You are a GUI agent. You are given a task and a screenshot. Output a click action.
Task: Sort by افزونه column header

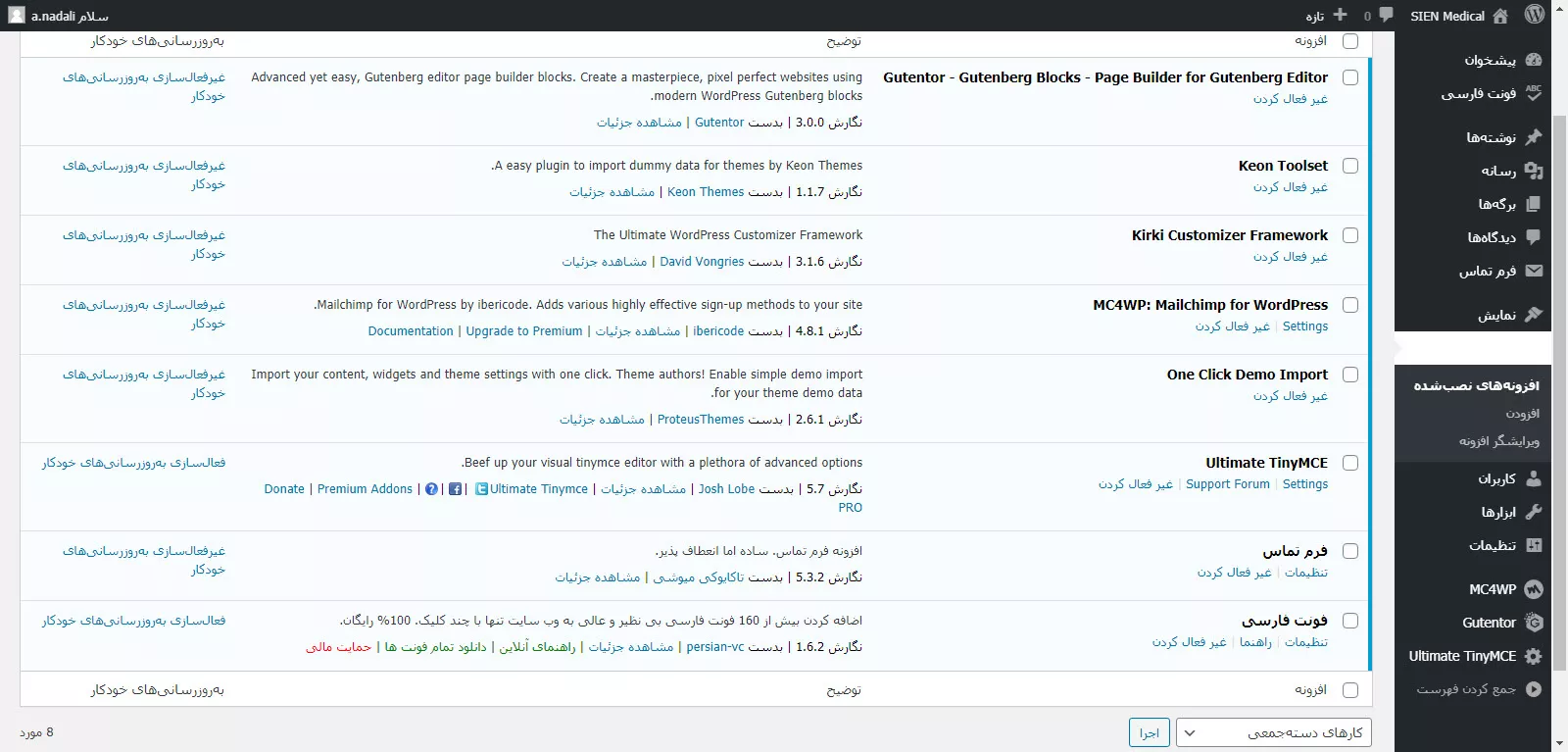(1310, 41)
